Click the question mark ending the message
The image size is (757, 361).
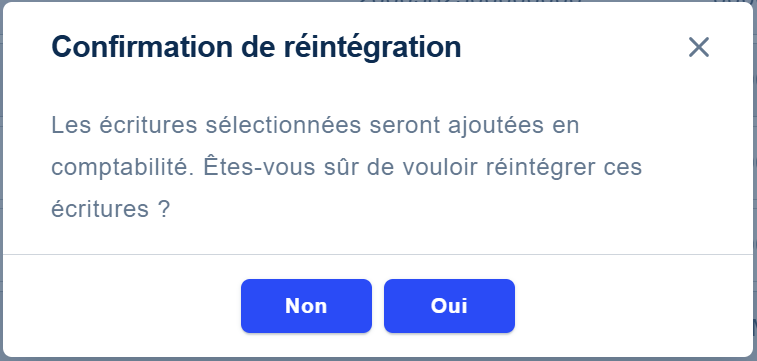(x=165, y=209)
